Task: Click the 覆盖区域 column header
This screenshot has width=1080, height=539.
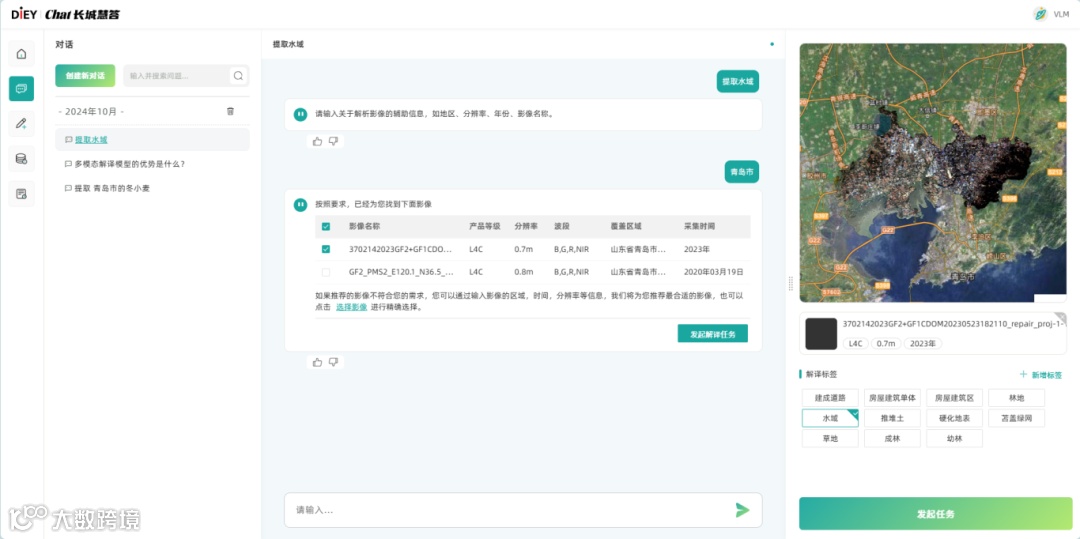Action: [x=626, y=226]
